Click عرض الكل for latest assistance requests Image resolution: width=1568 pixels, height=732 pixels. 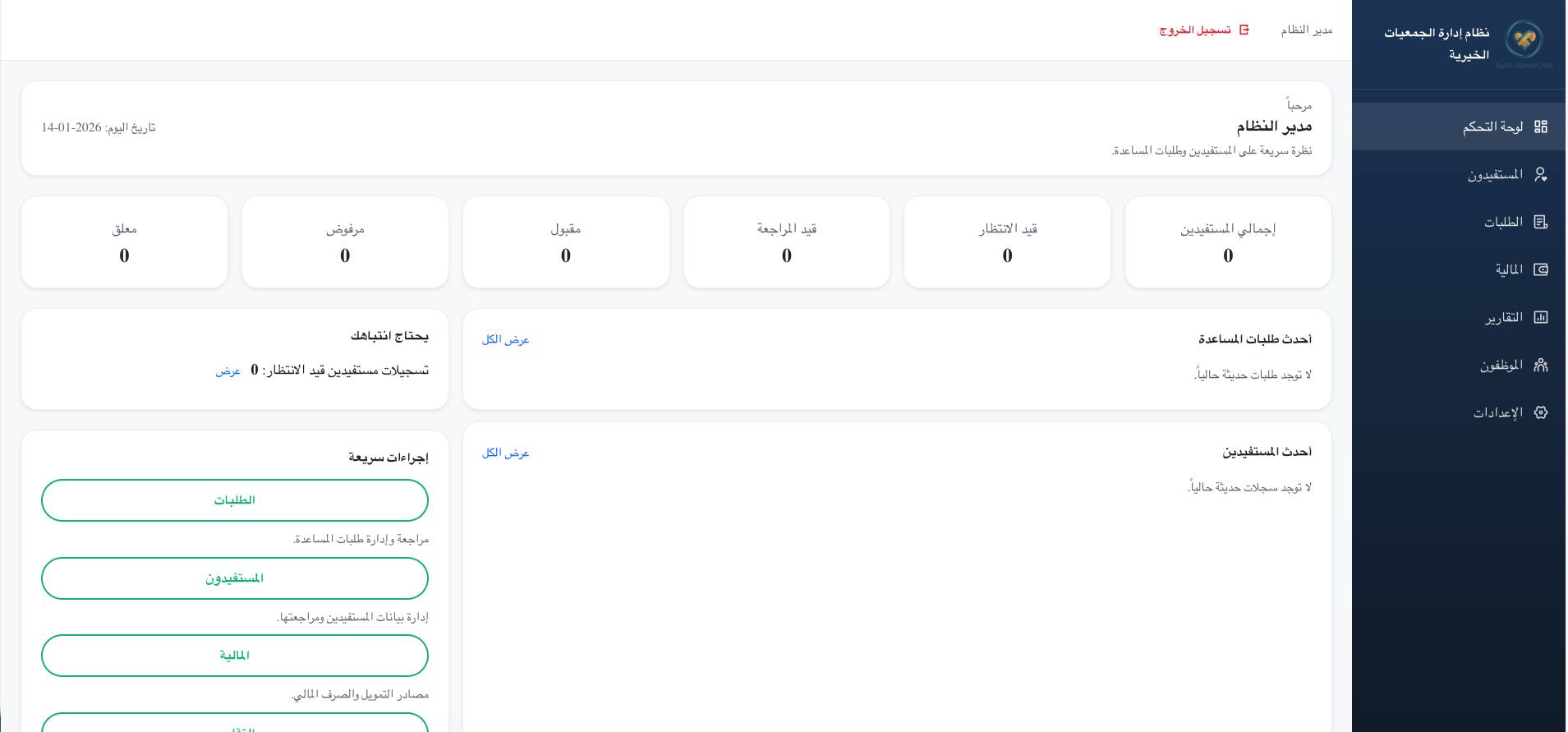(x=505, y=339)
